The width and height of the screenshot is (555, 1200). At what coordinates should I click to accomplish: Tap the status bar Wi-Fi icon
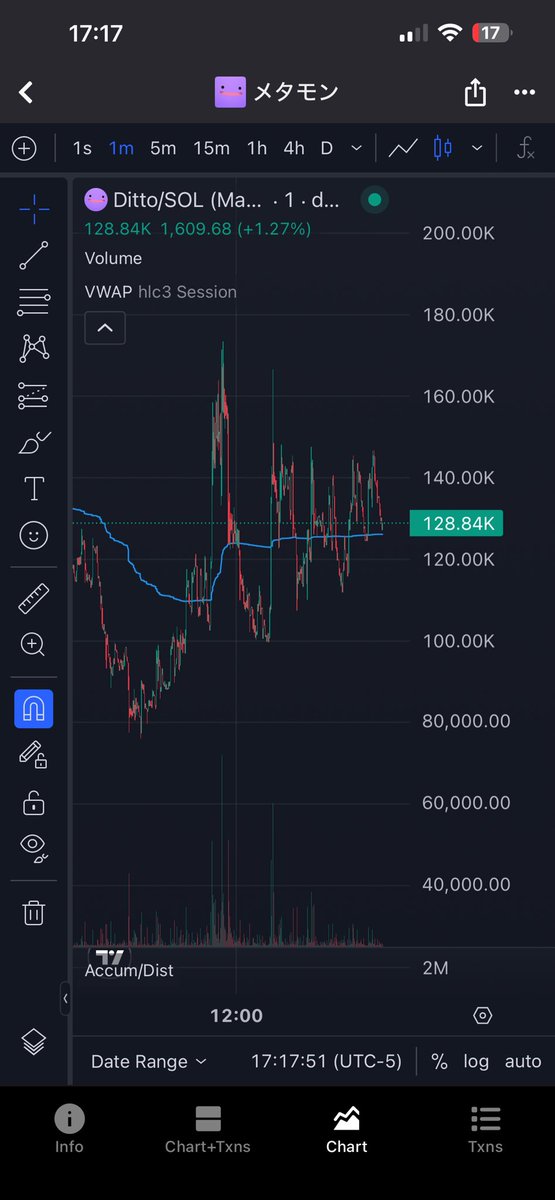[x=450, y=33]
